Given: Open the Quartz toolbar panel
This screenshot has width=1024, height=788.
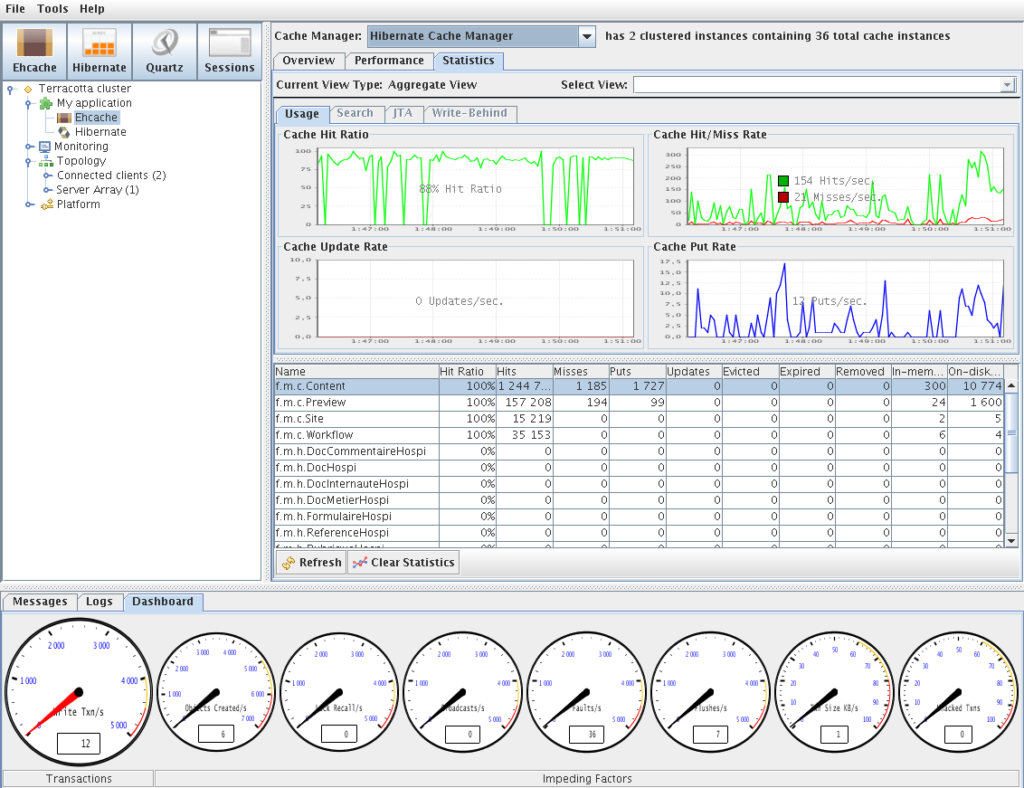Looking at the screenshot, I should [165, 52].
